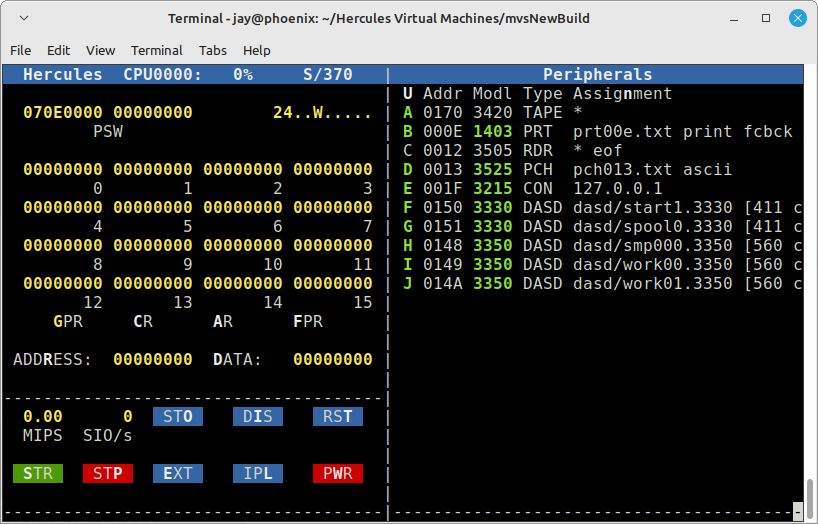Open the Edit menu

coord(58,50)
